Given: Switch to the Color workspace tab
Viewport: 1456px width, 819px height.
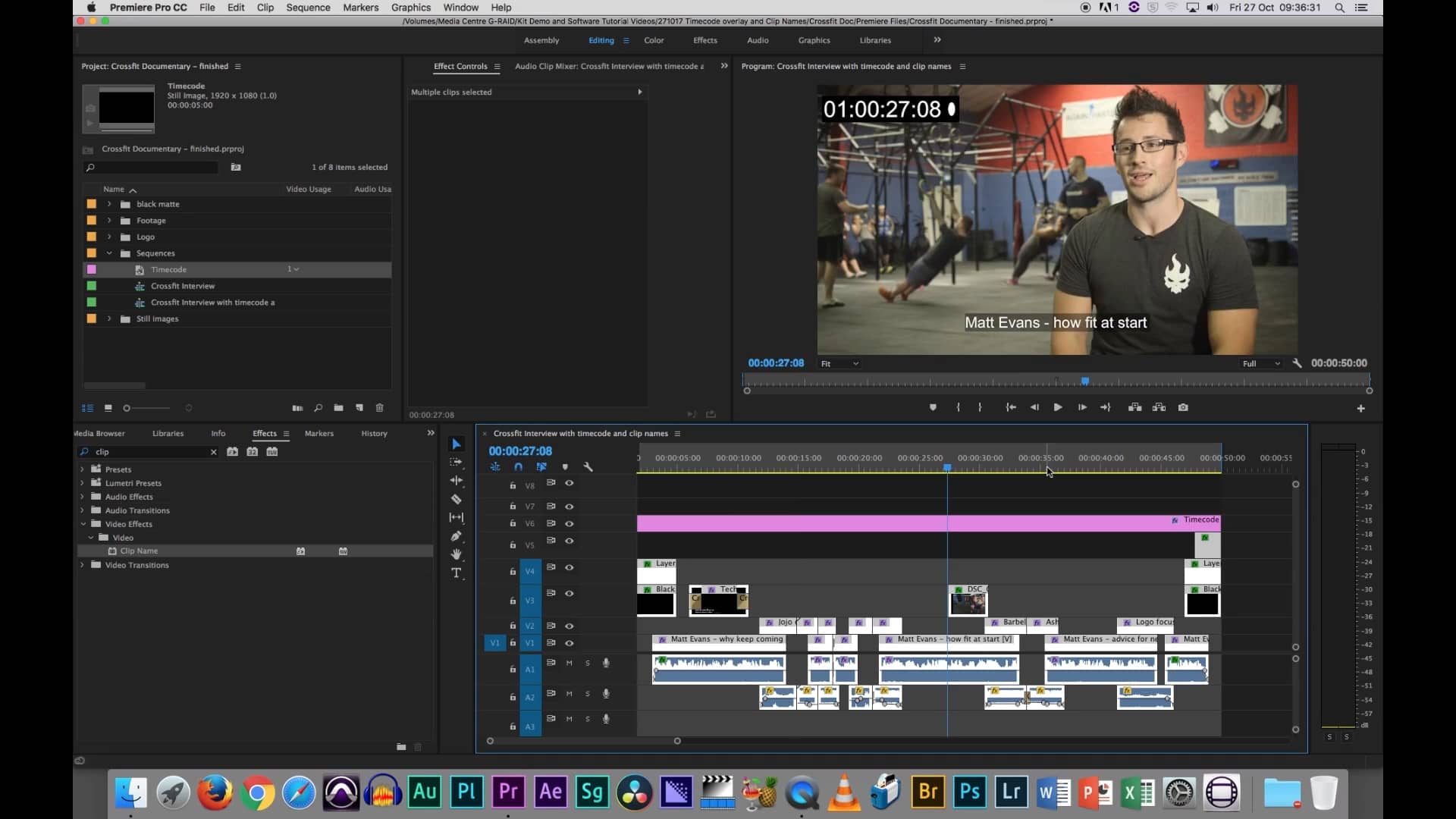Looking at the screenshot, I should [653, 40].
